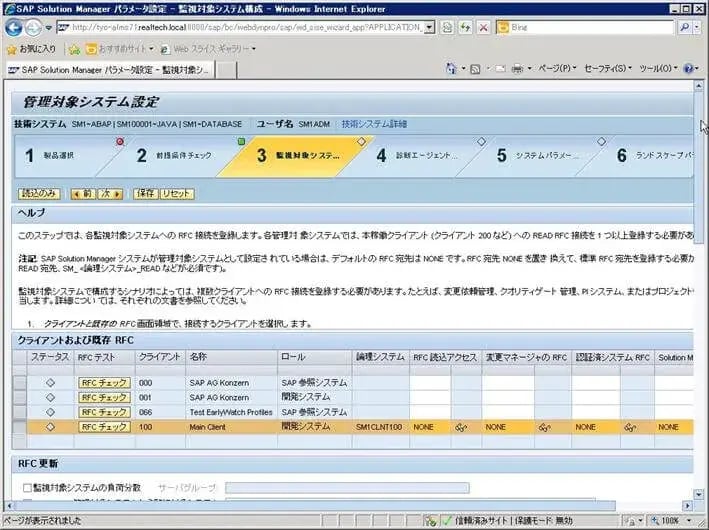Enable 監視対象システムの負荷分散 checkbox

pos(27,488)
